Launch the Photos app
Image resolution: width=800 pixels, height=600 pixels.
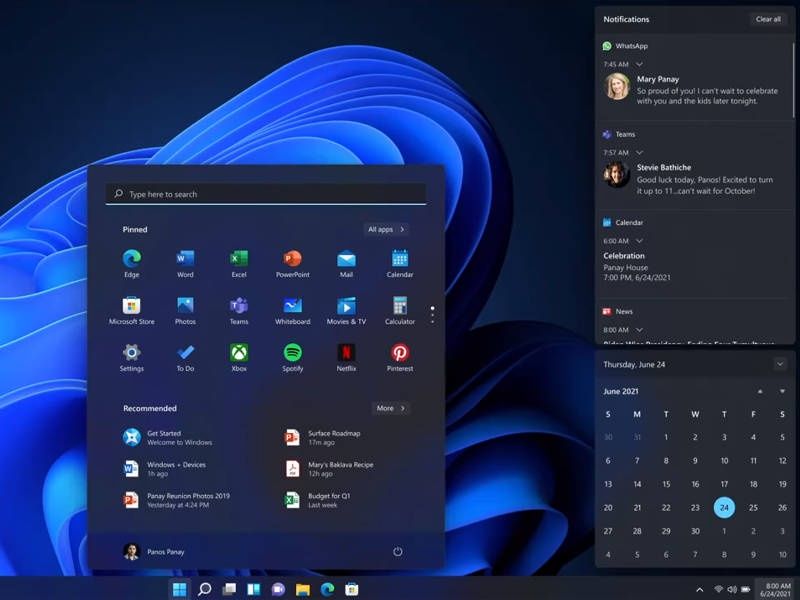[x=185, y=310]
